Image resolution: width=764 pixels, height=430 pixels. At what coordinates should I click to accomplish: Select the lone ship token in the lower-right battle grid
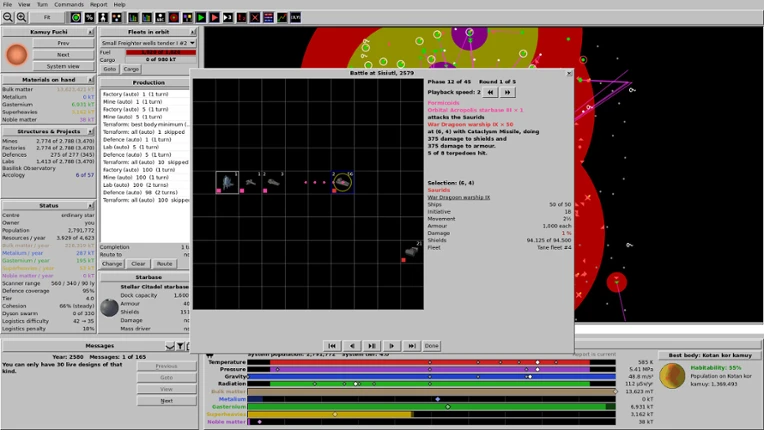(x=412, y=251)
